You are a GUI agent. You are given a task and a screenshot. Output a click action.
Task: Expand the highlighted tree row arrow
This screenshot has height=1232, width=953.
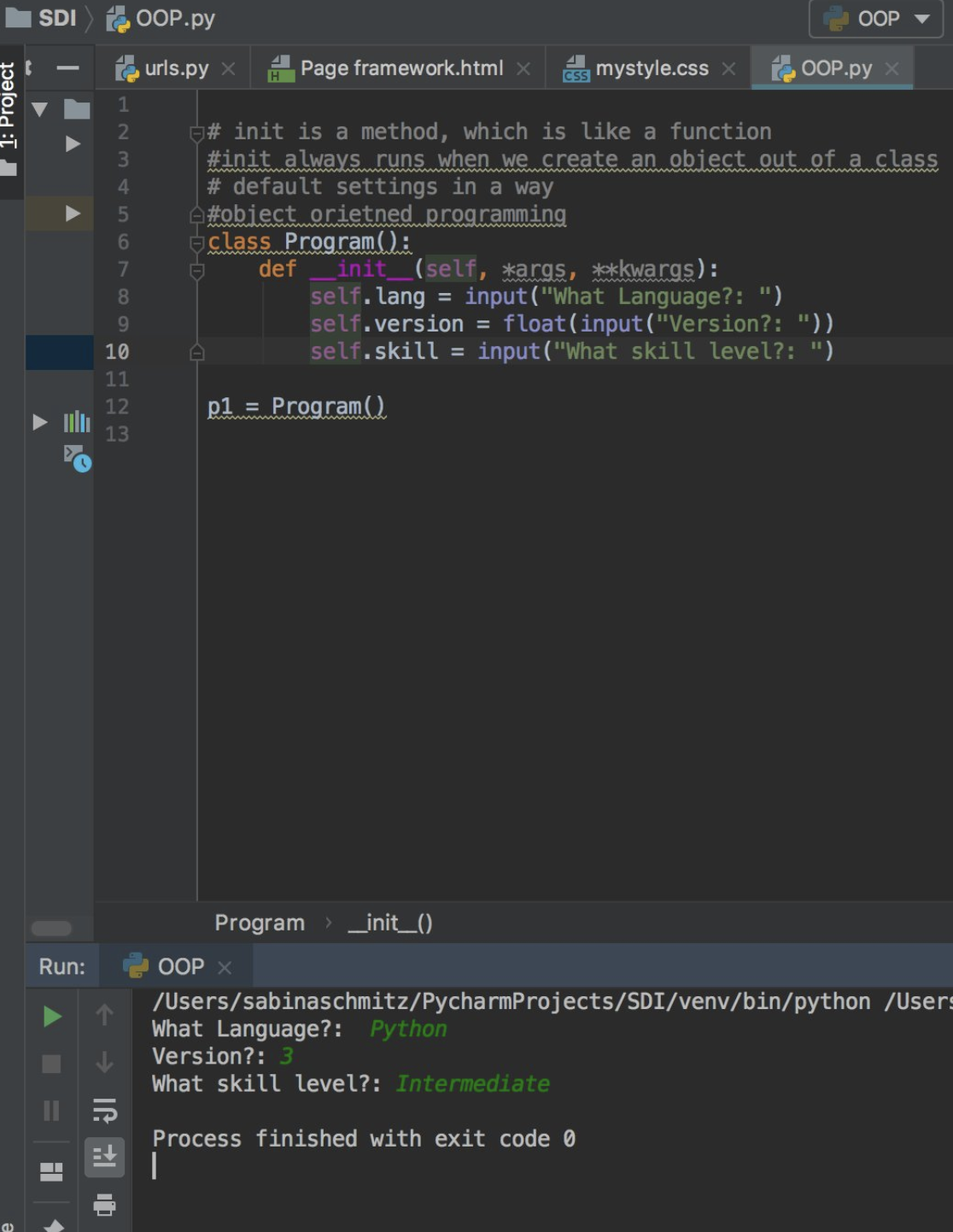(73, 214)
